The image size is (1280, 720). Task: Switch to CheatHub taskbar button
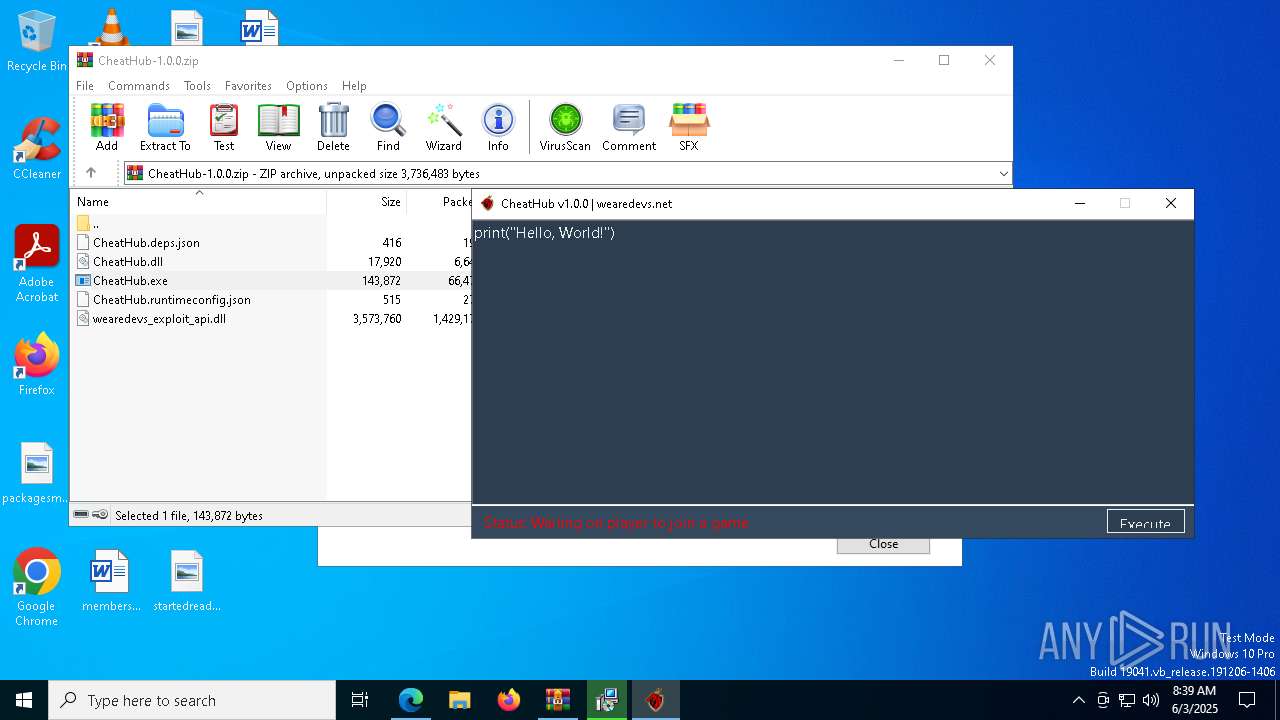655,700
